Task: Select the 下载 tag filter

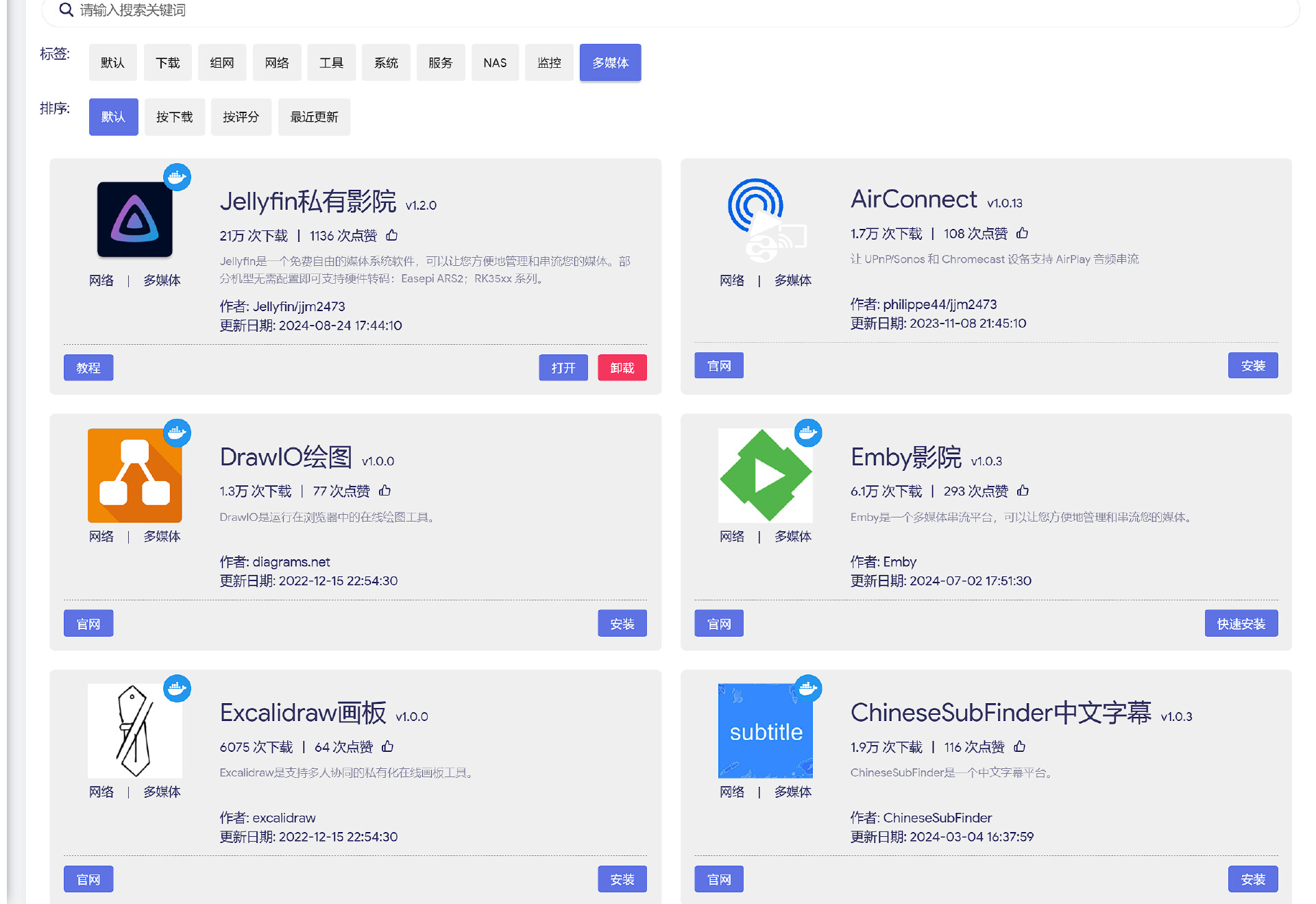Action: point(167,62)
